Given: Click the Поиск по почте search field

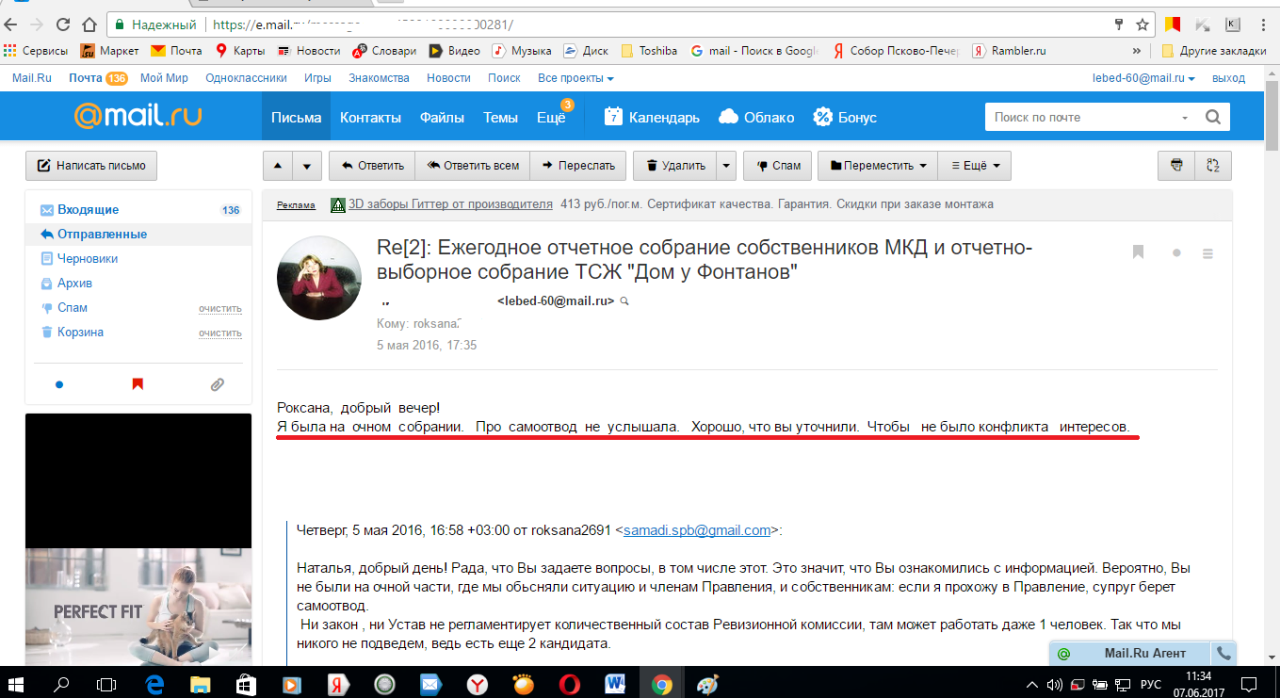Looking at the screenshot, I should click(1083, 117).
